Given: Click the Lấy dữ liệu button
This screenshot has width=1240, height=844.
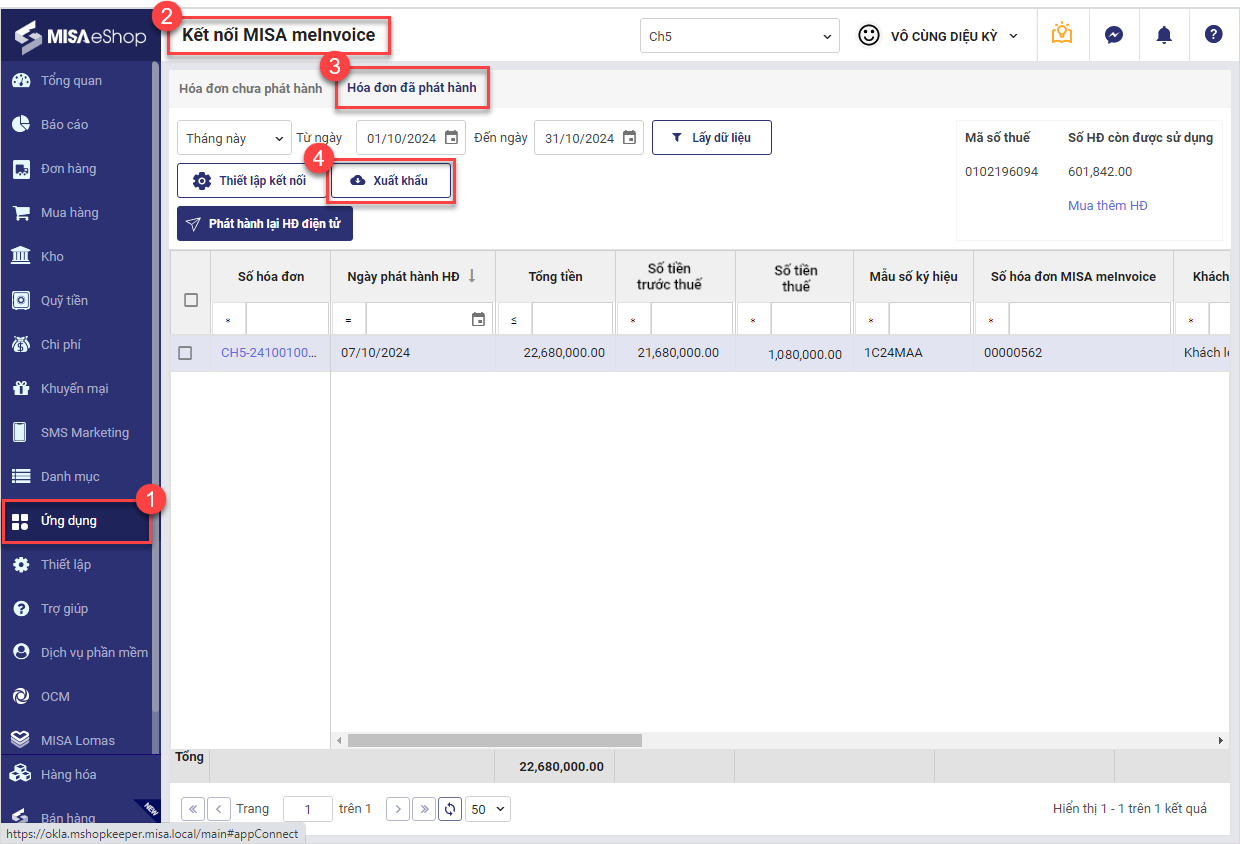Looking at the screenshot, I should [711, 138].
